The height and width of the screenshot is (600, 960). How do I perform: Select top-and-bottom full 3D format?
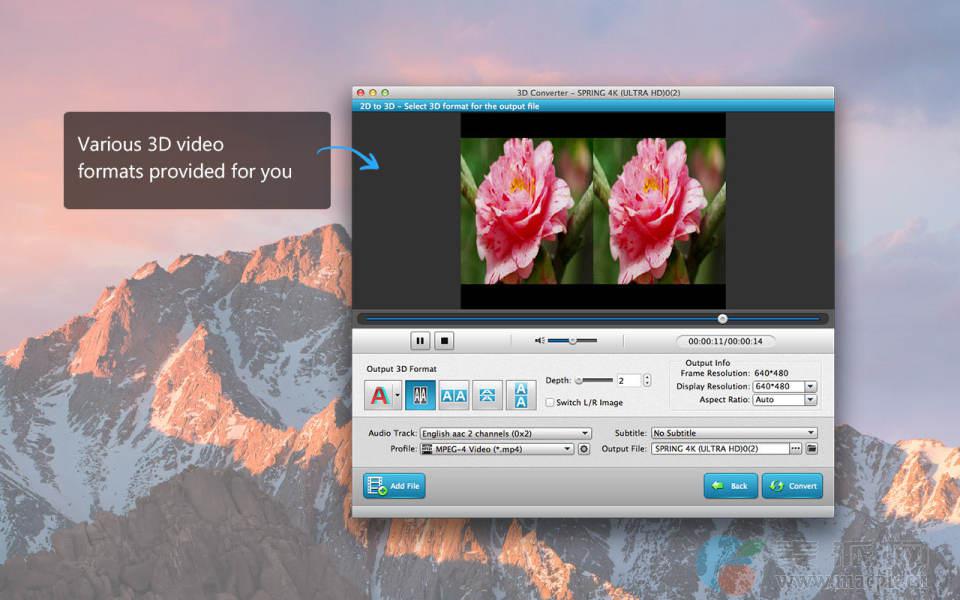click(520, 396)
